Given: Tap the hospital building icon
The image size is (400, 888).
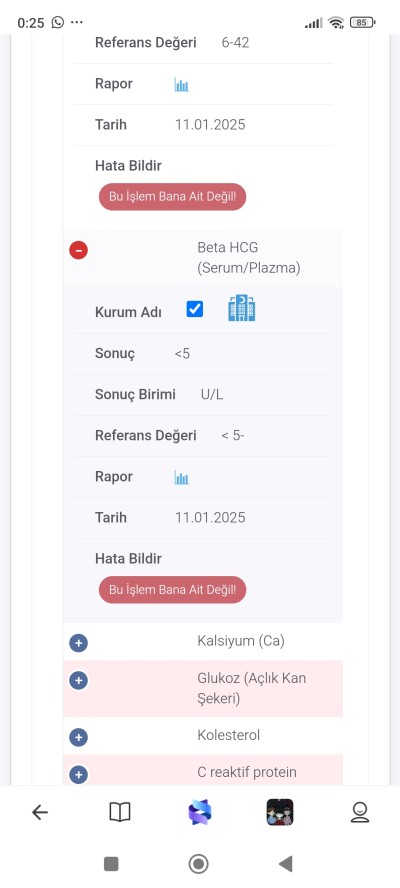Looking at the screenshot, I should (241, 308).
